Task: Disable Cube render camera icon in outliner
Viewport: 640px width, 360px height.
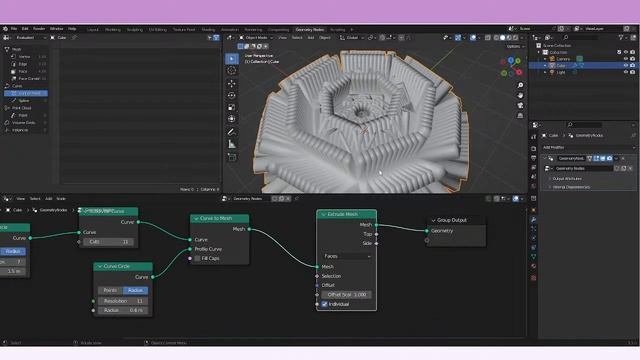Action: coord(632,65)
